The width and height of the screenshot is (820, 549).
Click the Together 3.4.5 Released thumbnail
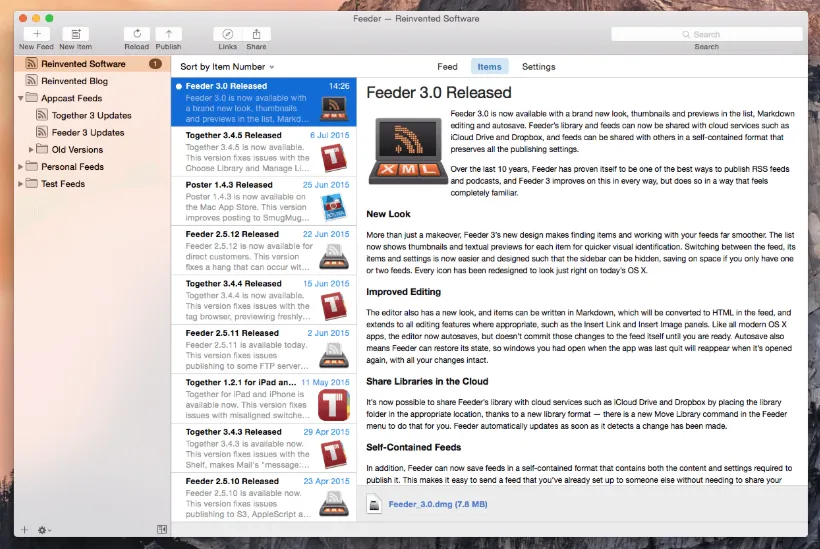pyautogui.click(x=334, y=158)
